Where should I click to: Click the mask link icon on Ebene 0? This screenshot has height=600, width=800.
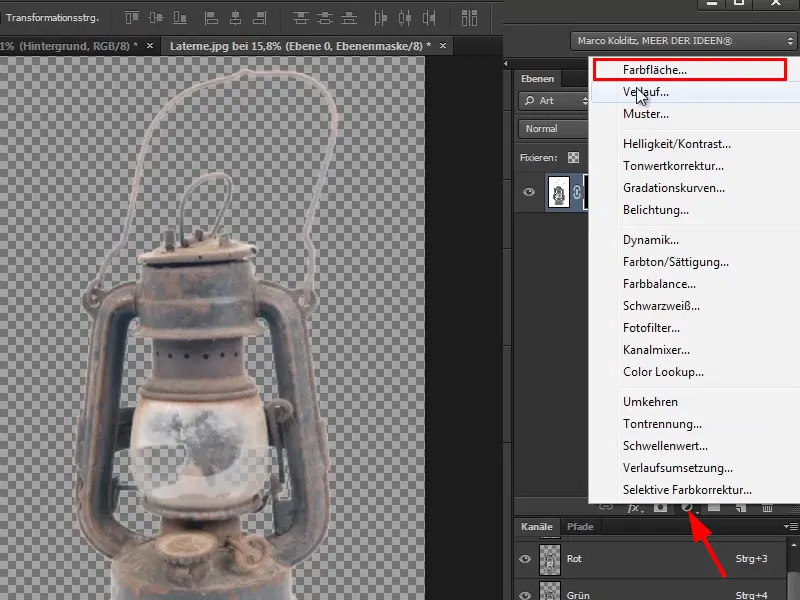pos(577,192)
